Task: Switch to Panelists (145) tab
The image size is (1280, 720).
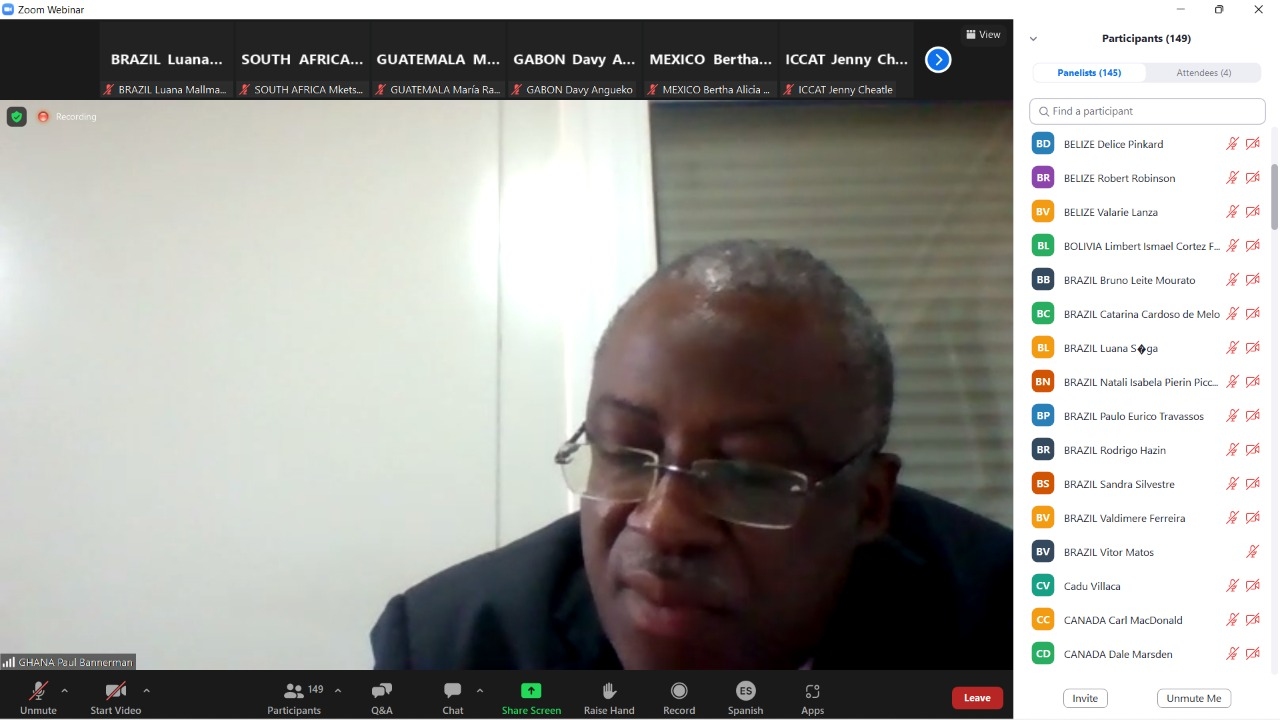Action: [1089, 73]
